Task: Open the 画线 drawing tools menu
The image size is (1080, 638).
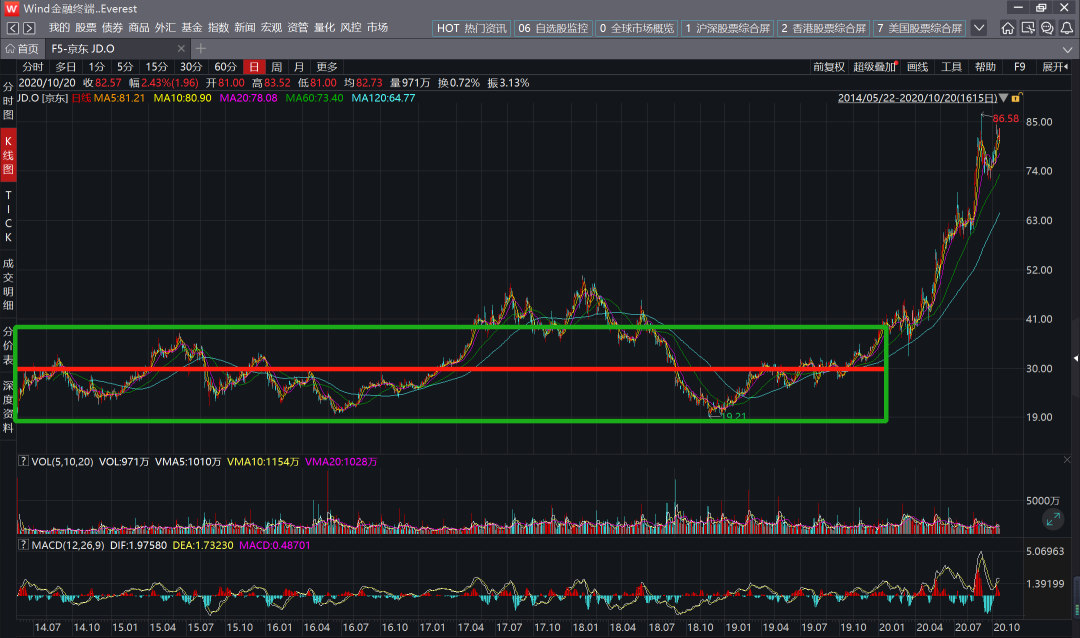Action: pyautogui.click(x=917, y=67)
